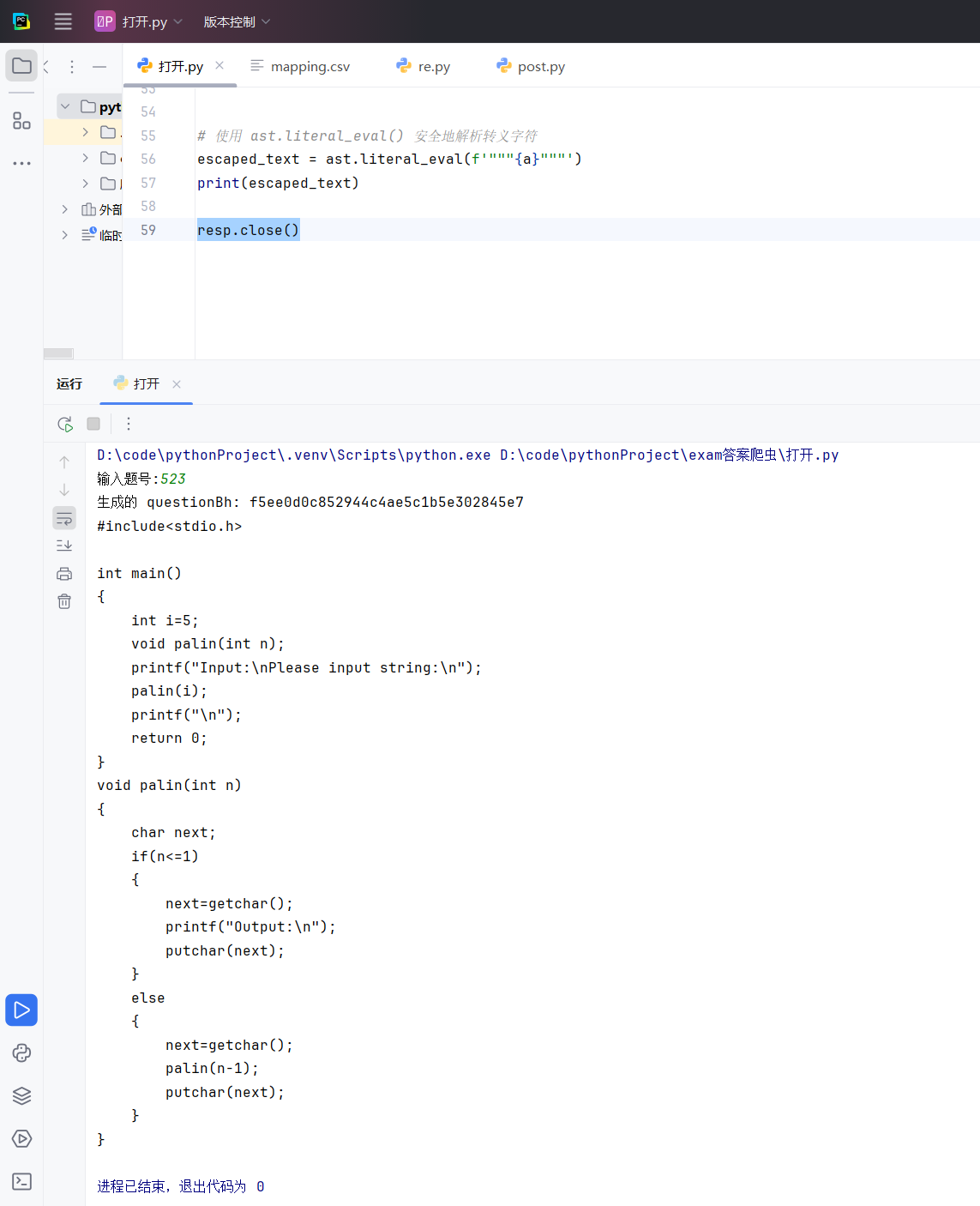Screen dimensions: 980x1206
Task: Collapse the pyt project root folder
Action: click(65, 107)
